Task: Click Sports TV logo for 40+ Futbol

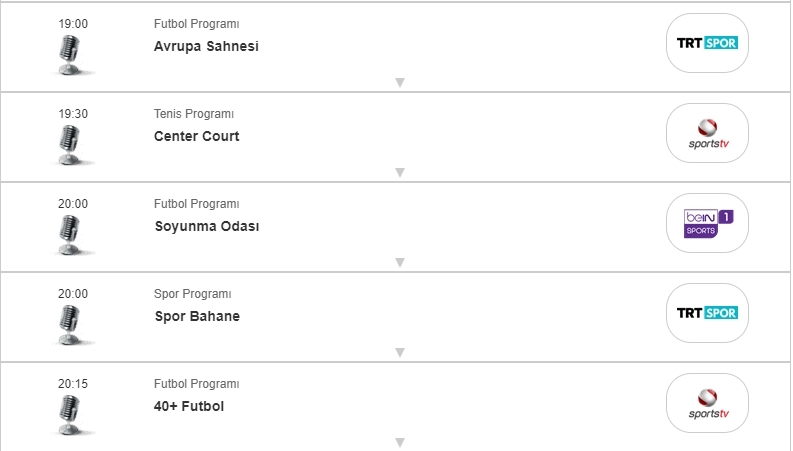Action: [707, 403]
